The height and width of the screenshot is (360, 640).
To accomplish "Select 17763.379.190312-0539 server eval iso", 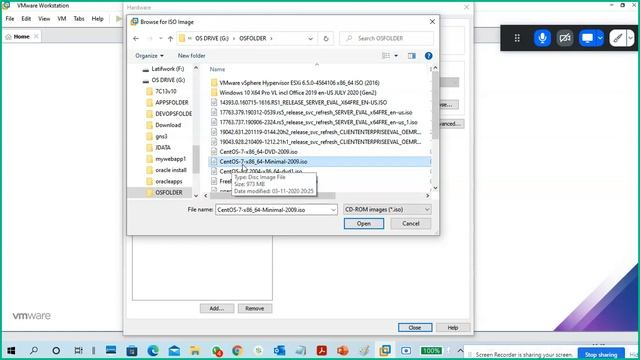I will (x=316, y=112).
